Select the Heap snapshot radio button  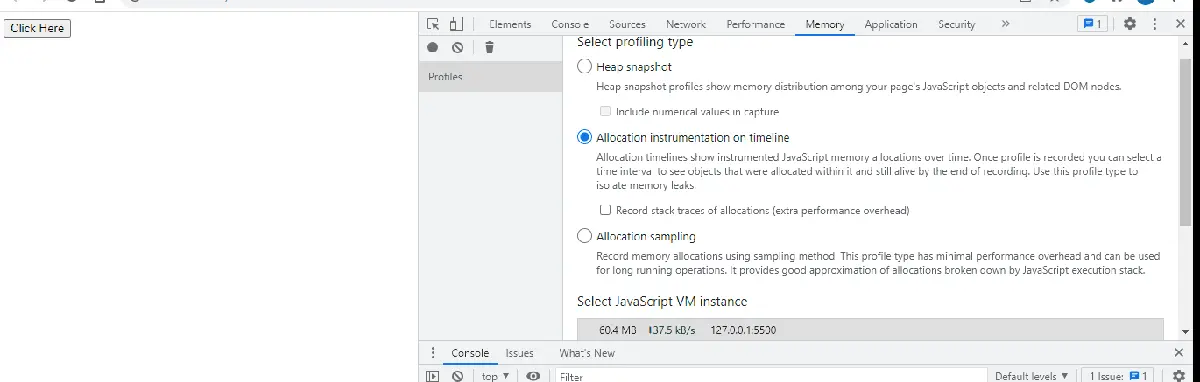coord(585,66)
